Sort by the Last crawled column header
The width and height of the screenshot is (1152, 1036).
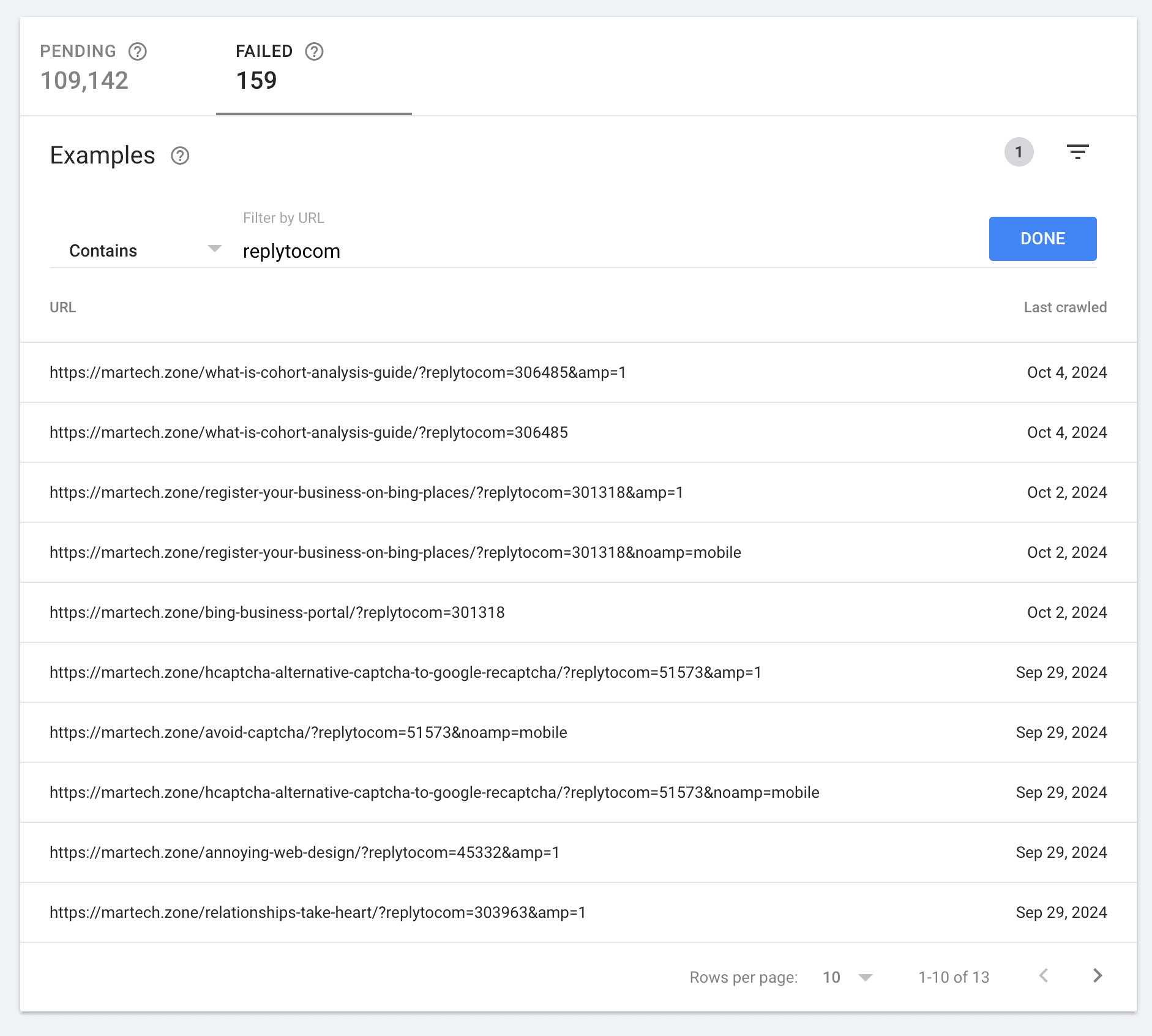[x=1064, y=307]
